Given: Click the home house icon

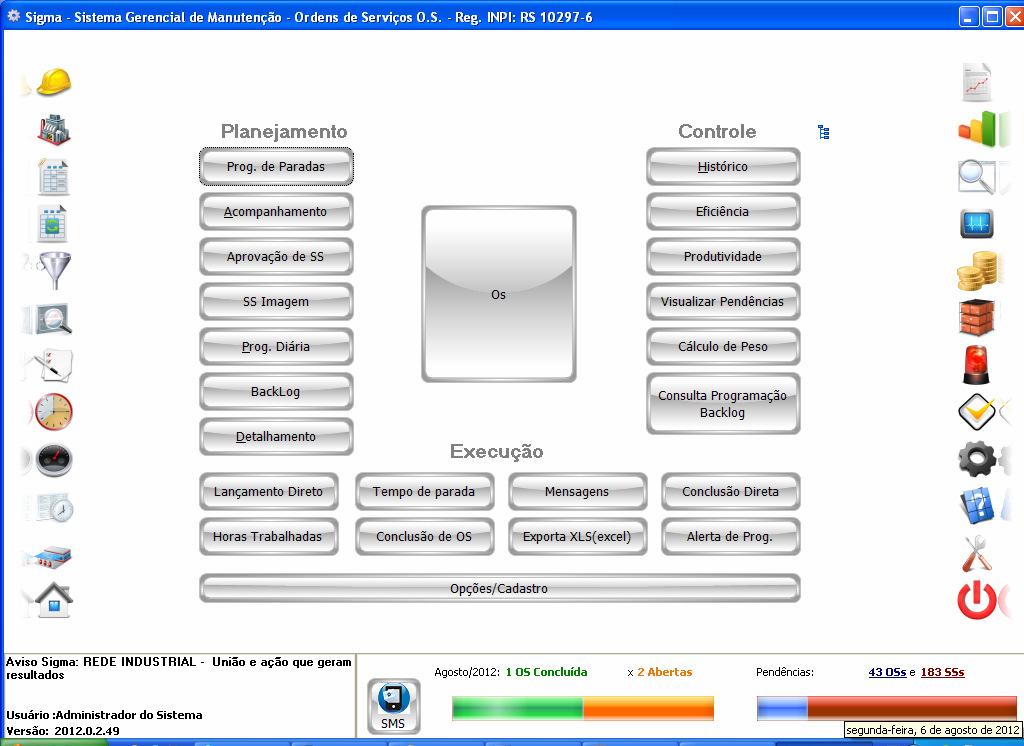Looking at the screenshot, I should click(54, 600).
